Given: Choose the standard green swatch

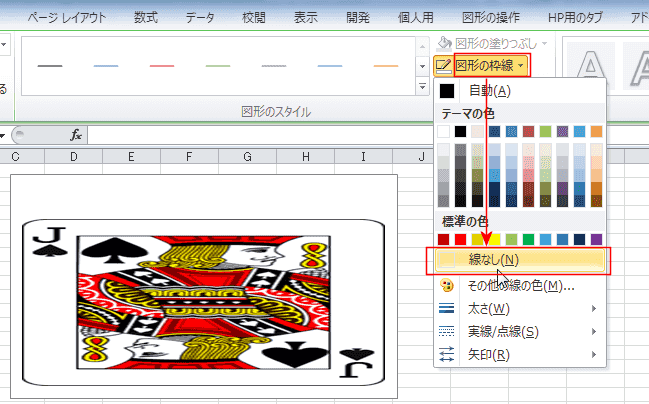Looking at the screenshot, I should tap(528, 239).
